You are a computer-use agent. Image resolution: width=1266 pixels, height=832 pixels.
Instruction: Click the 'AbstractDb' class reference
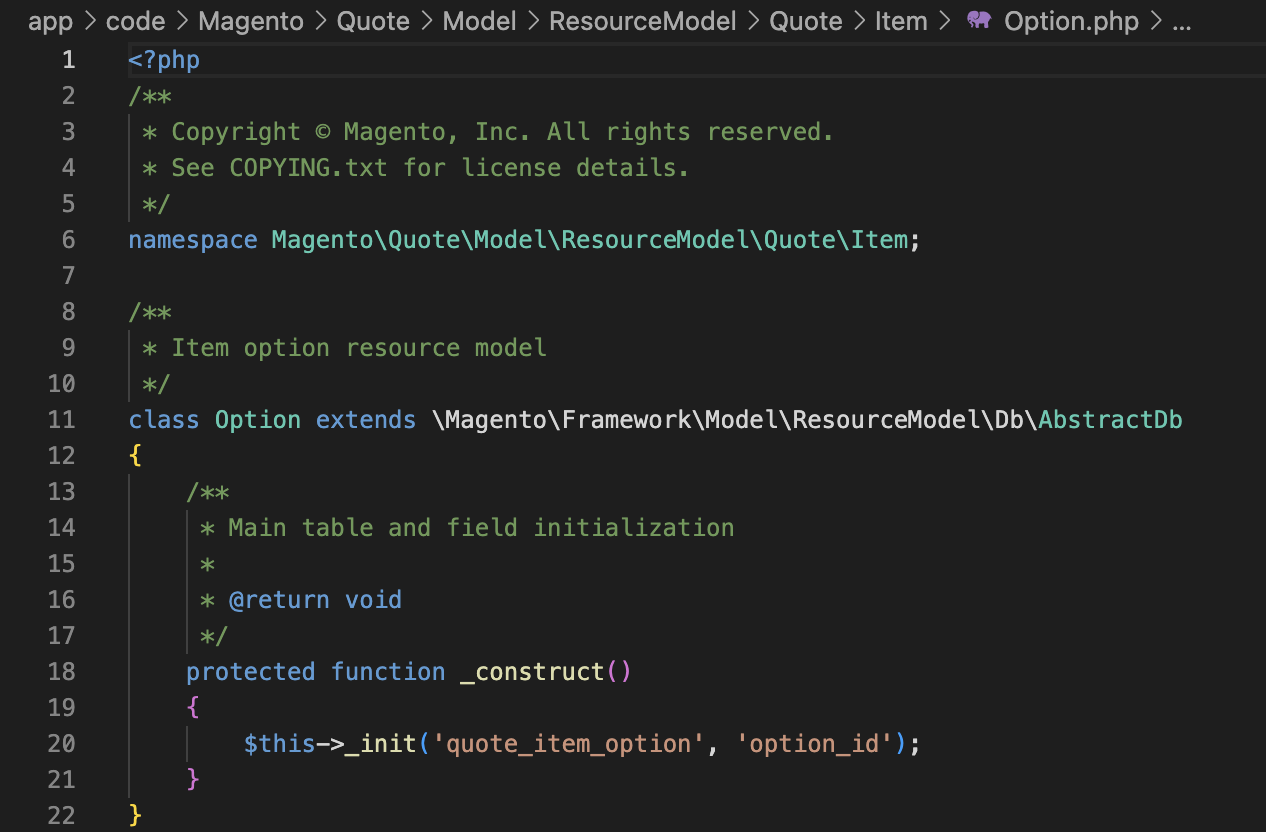point(1110,420)
